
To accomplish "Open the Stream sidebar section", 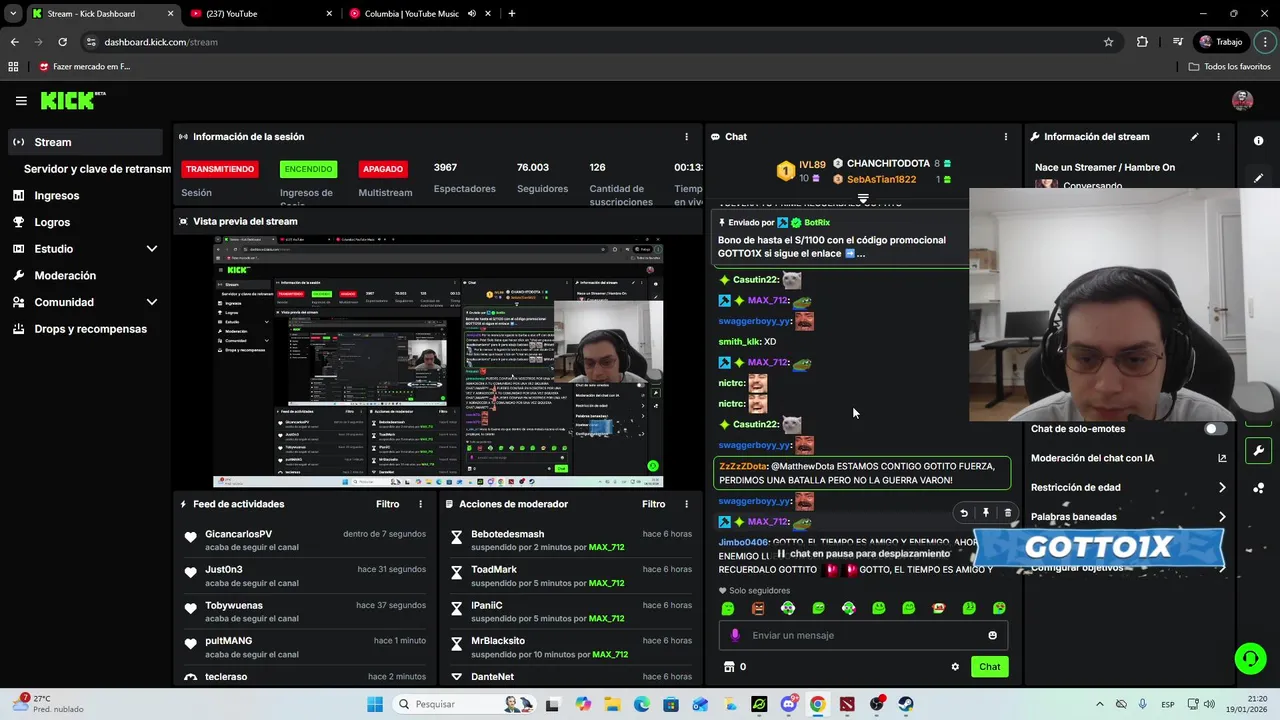I will (x=85, y=142).
